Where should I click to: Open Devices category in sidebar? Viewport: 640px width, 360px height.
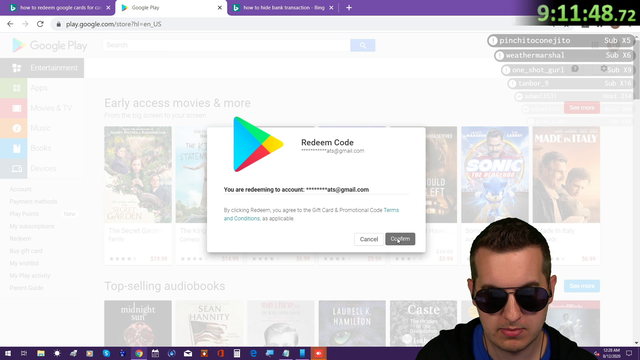(42, 168)
